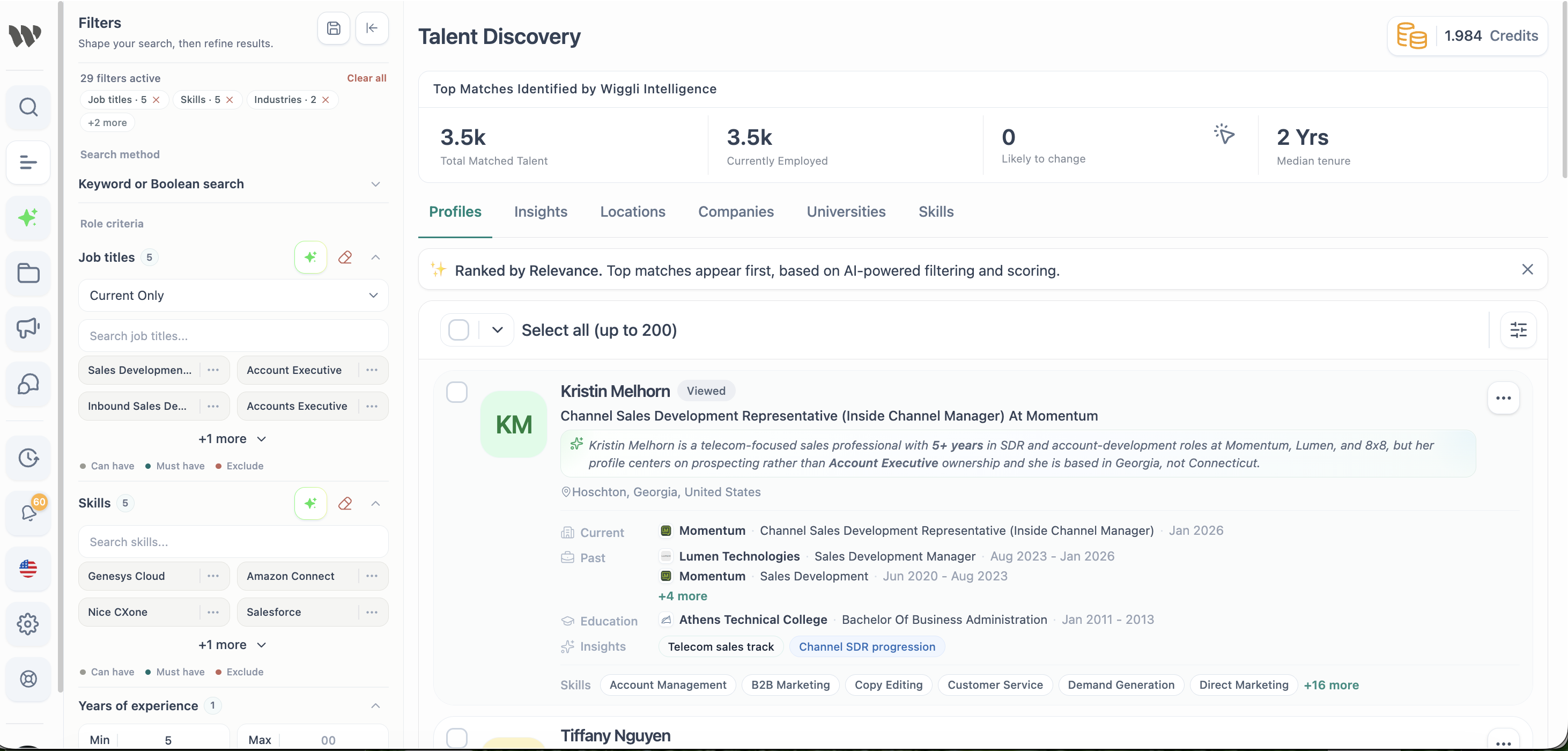The height and width of the screenshot is (751, 1568).
Task: Select Tiffany Nguyen's profile checkbox
Action: point(456,738)
